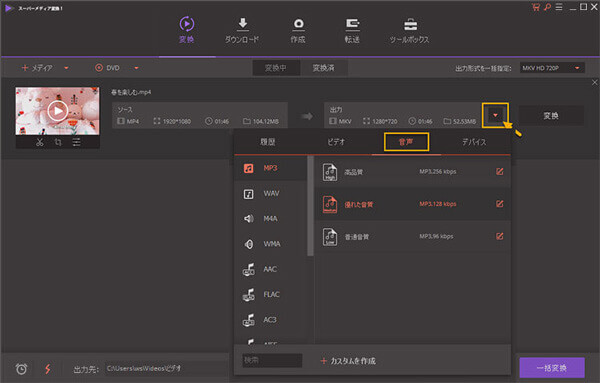Viewport: 600px width, 383px height.
Task: Select the MP3 format in the list
Action: [271, 168]
